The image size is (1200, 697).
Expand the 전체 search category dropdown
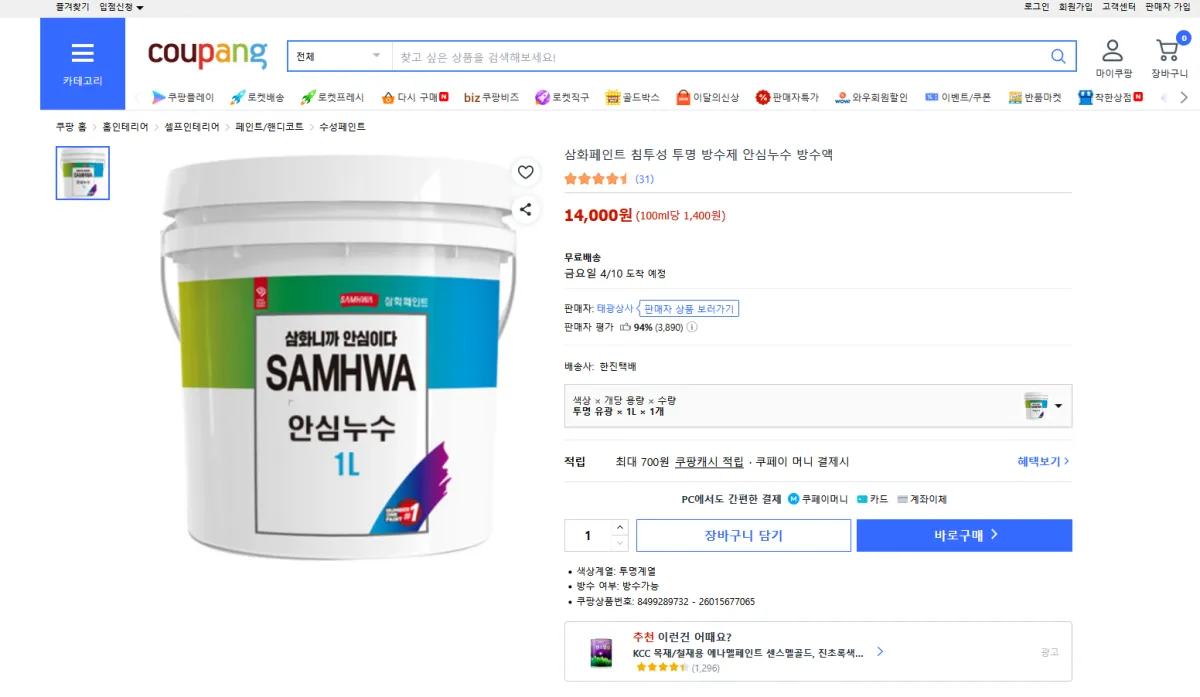pyautogui.click(x=339, y=57)
